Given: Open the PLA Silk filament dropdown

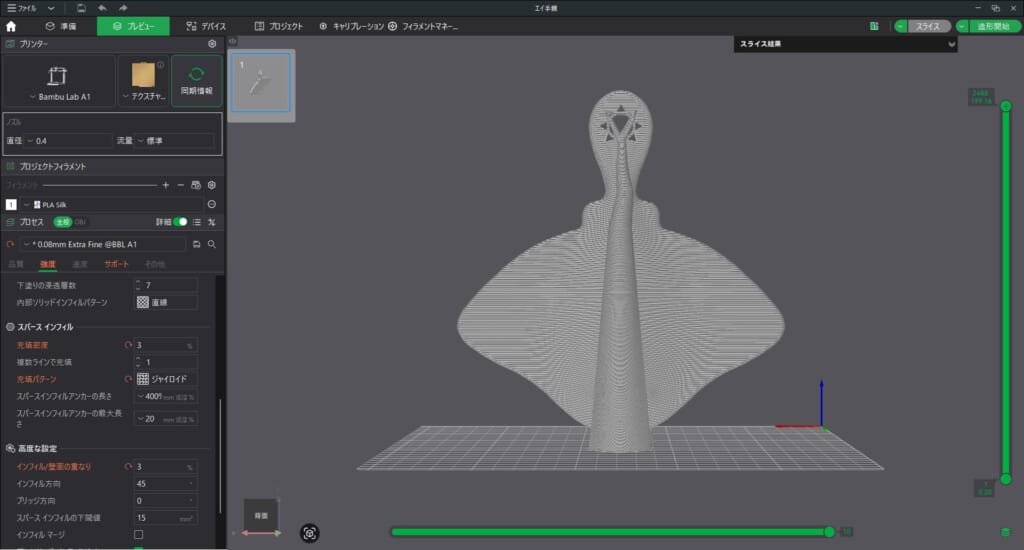Looking at the screenshot, I should (x=111, y=204).
